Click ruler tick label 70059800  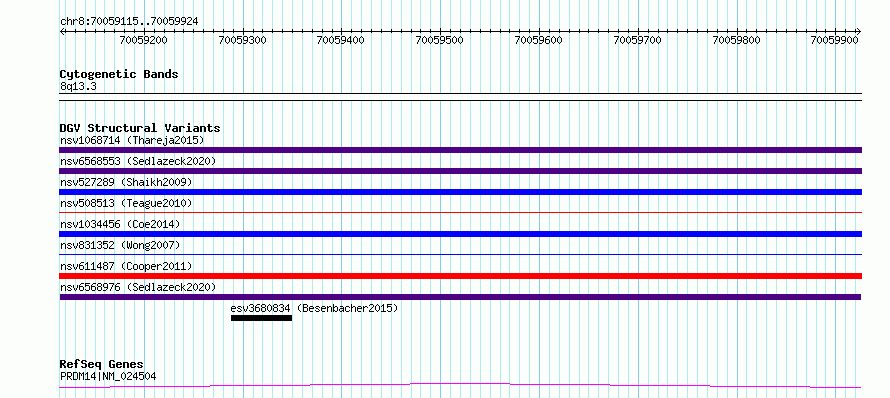737,40
